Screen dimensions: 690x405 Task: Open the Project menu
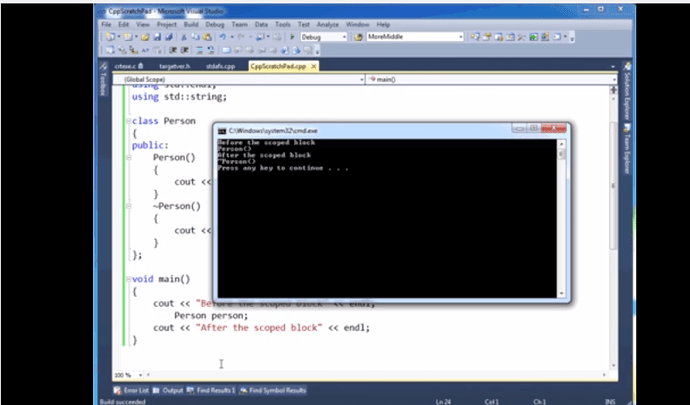[x=166, y=25]
